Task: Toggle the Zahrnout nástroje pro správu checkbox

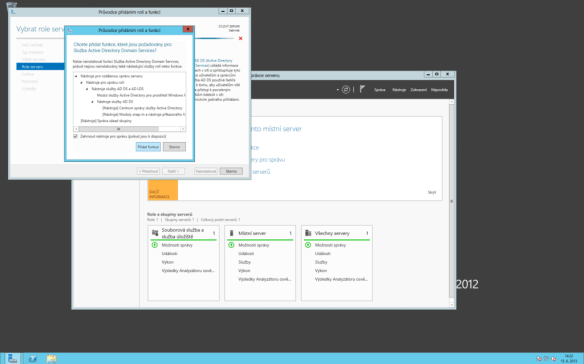Action: [76, 136]
